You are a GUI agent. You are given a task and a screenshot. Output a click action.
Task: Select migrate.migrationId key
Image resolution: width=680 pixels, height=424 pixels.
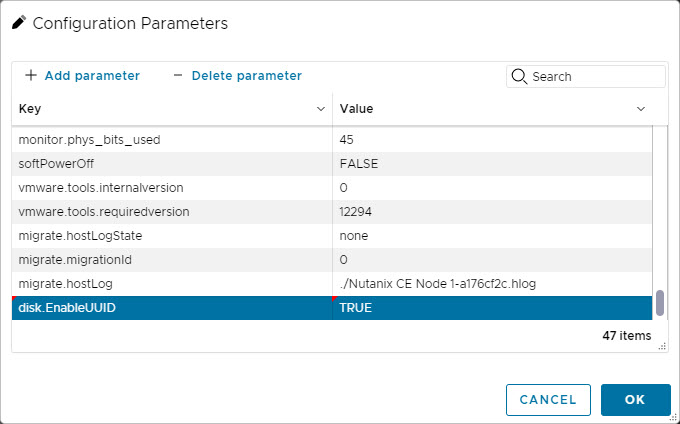coord(172,260)
